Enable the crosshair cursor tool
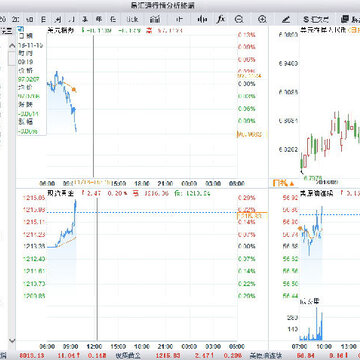 [x=180, y=19]
